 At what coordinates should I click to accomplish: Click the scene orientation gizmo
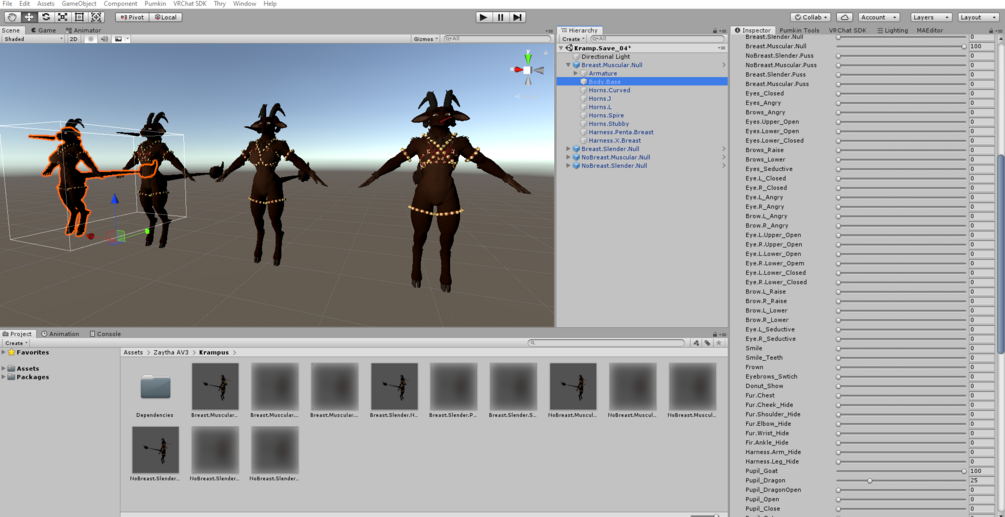(x=527, y=69)
